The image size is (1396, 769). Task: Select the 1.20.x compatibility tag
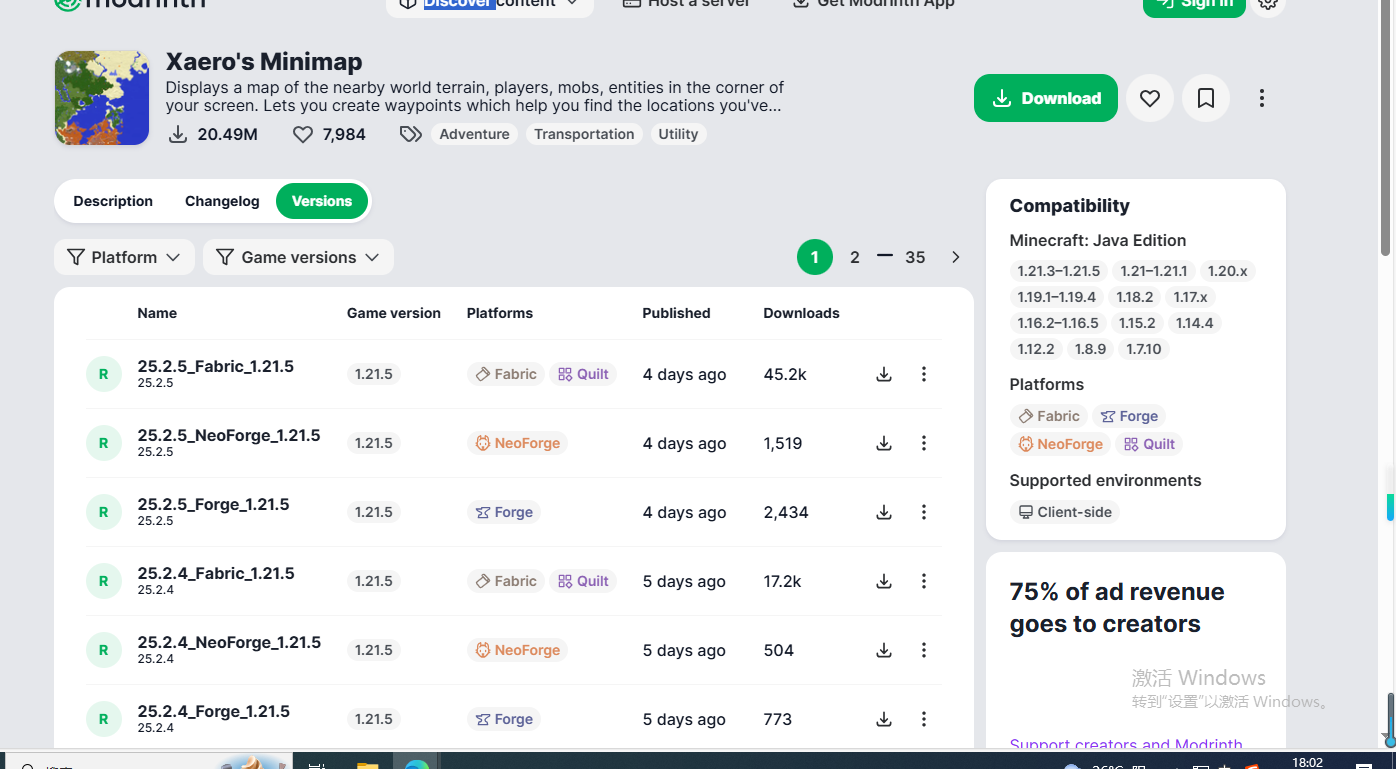[1227, 271]
